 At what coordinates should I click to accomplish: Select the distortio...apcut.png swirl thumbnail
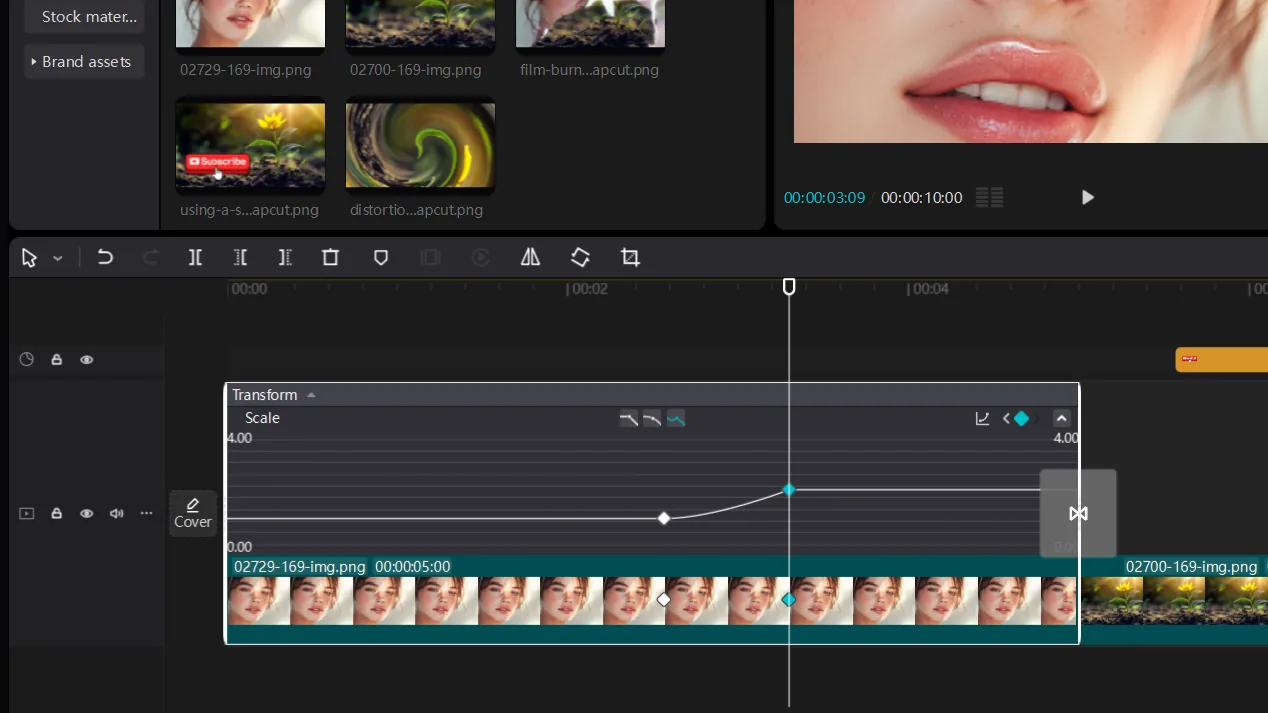(x=420, y=145)
